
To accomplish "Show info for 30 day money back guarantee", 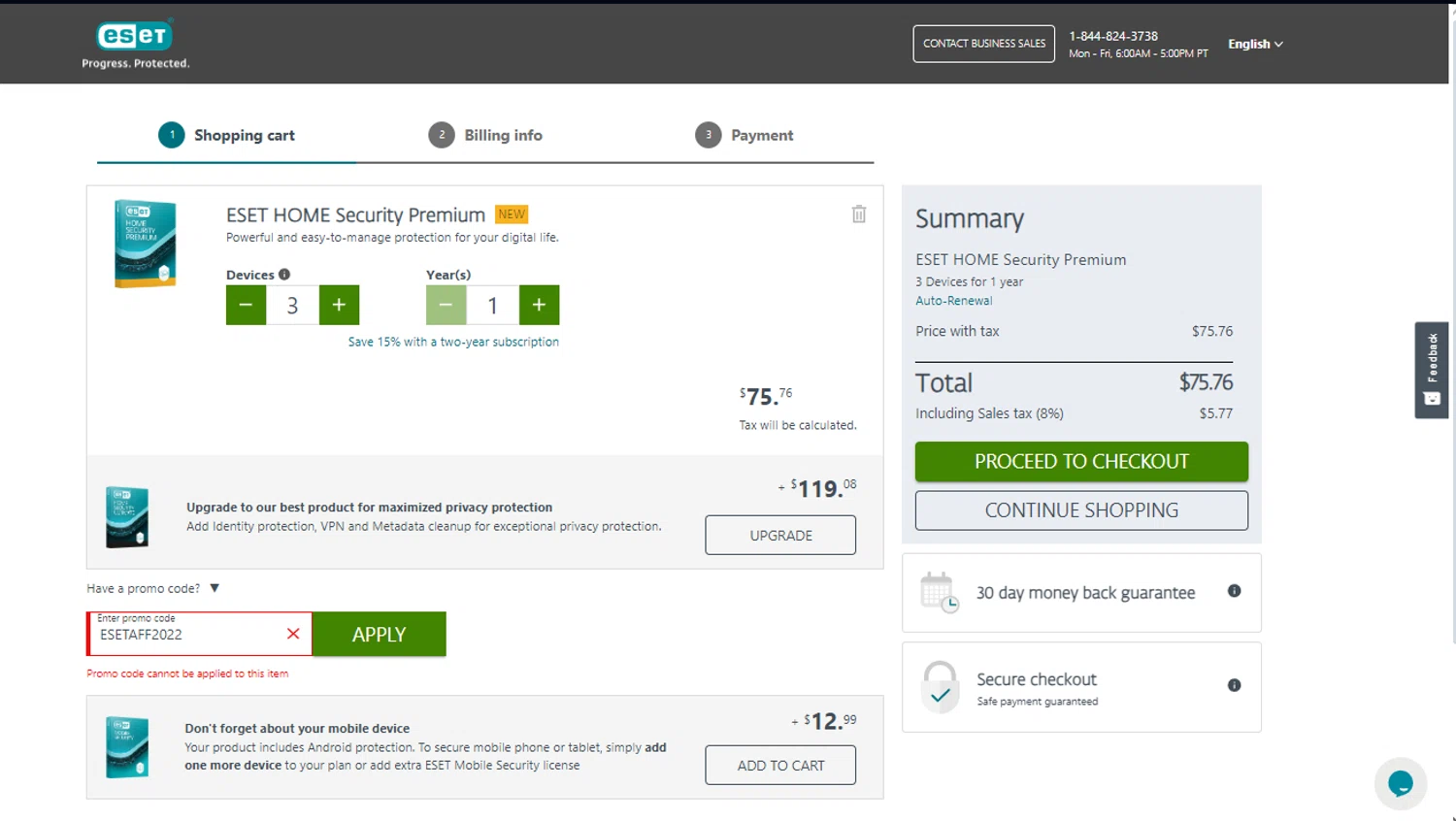I will (x=1234, y=591).
